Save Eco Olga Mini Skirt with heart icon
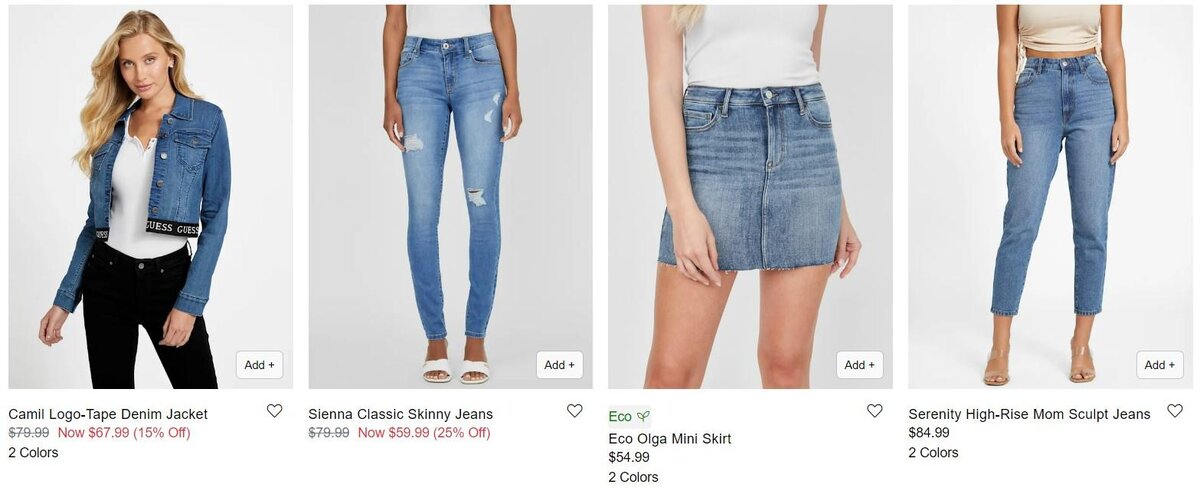1200x488 pixels. (x=874, y=411)
